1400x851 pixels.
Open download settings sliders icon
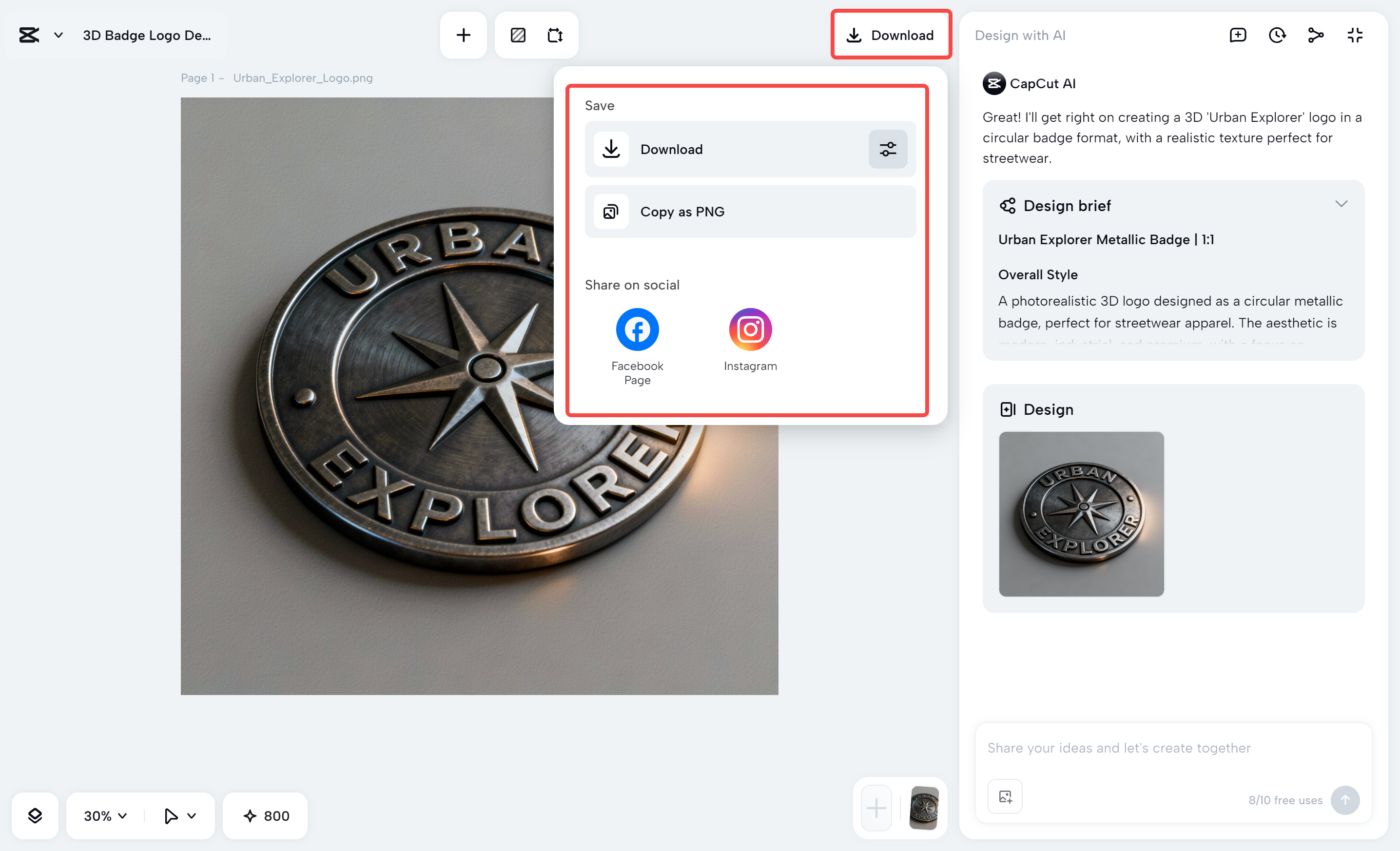click(x=888, y=150)
